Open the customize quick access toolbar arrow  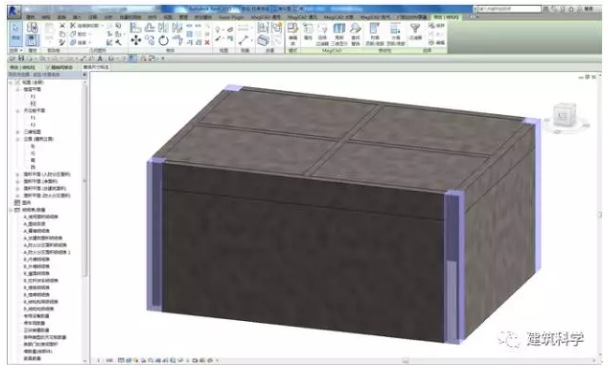coord(163,58)
